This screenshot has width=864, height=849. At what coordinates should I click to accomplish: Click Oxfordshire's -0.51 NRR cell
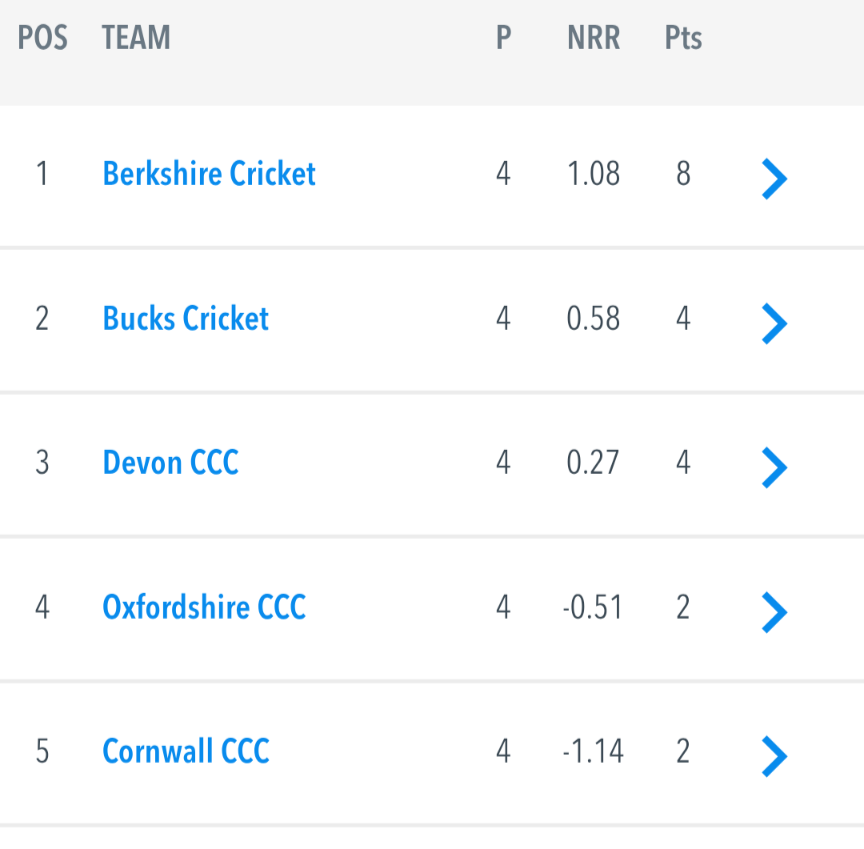pos(592,607)
